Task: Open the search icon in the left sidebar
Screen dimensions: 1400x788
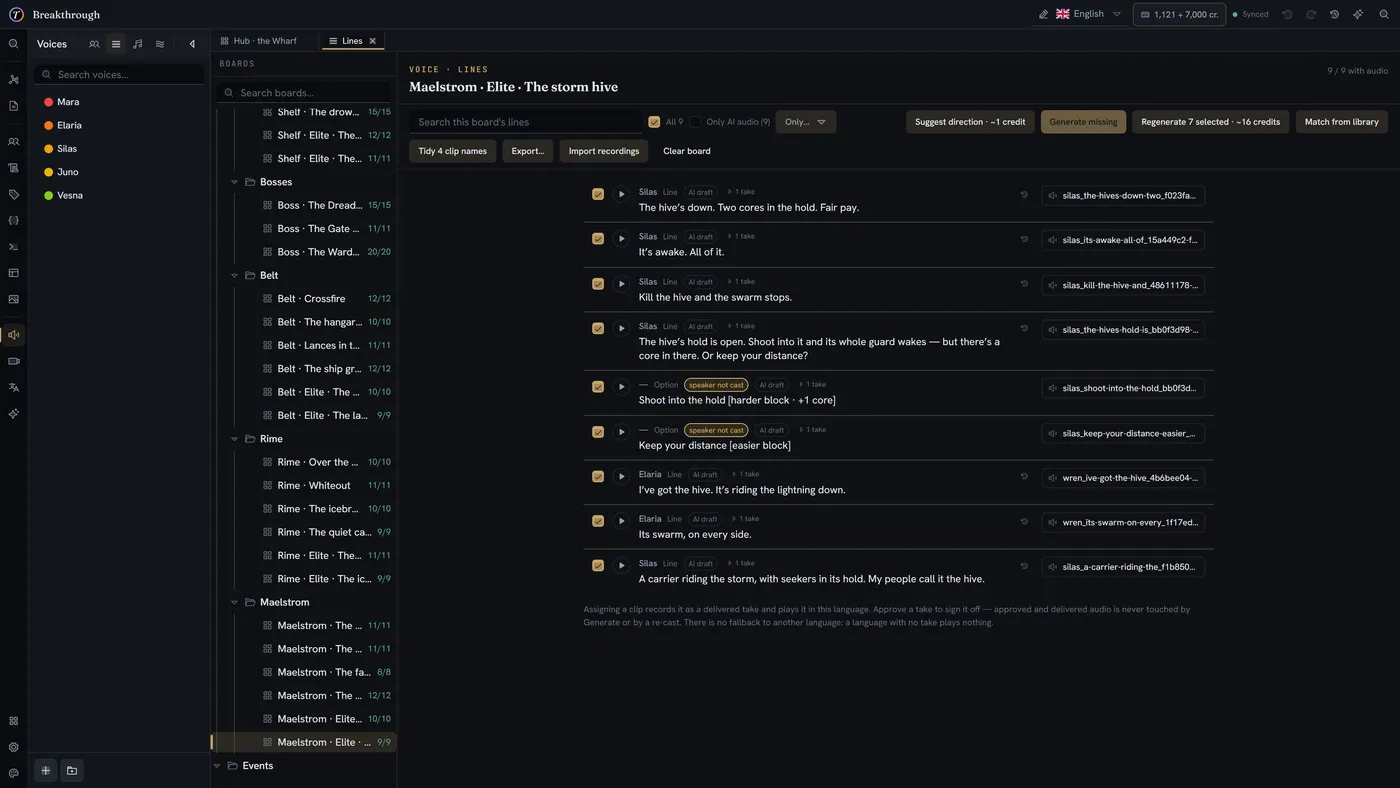Action: tap(14, 44)
